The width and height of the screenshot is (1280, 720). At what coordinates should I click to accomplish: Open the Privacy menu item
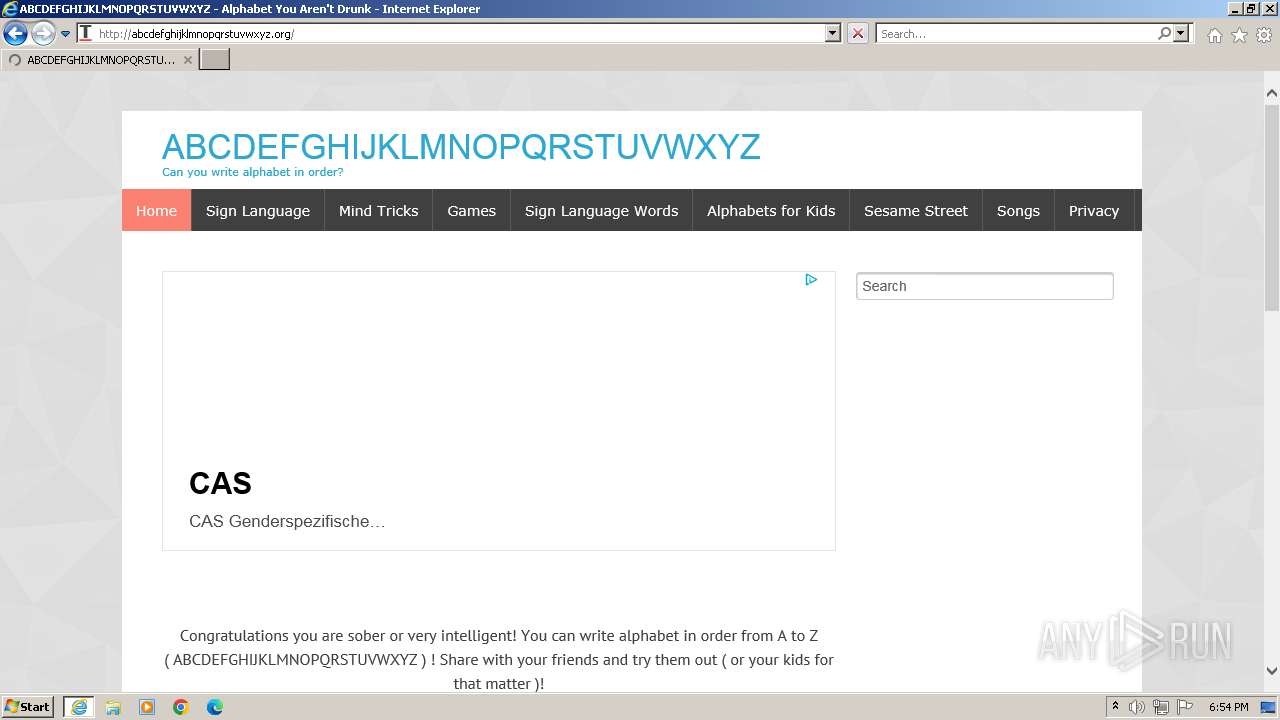click(x=1093, y=211)
